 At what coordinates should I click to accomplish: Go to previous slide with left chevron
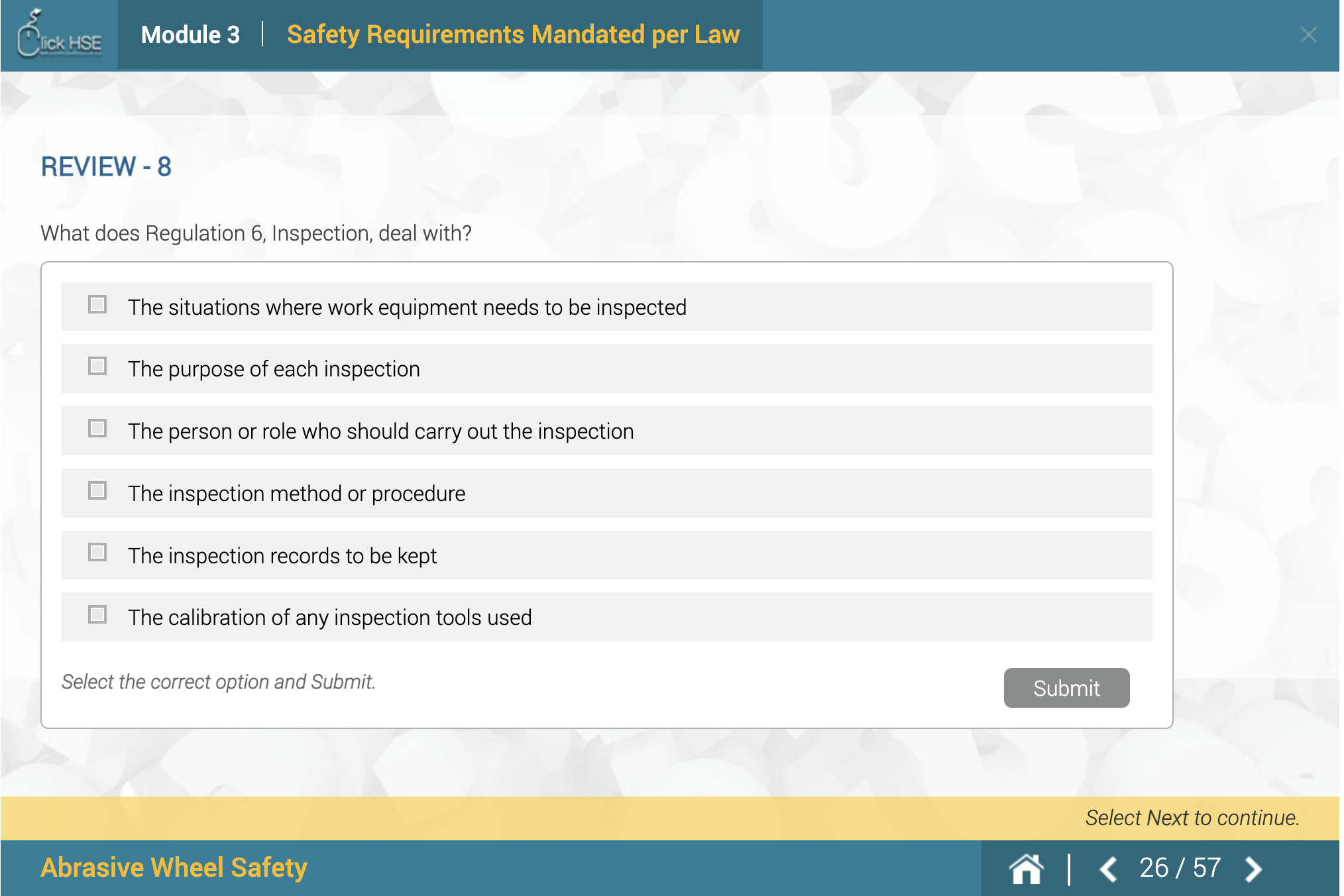coord(1108,869)
